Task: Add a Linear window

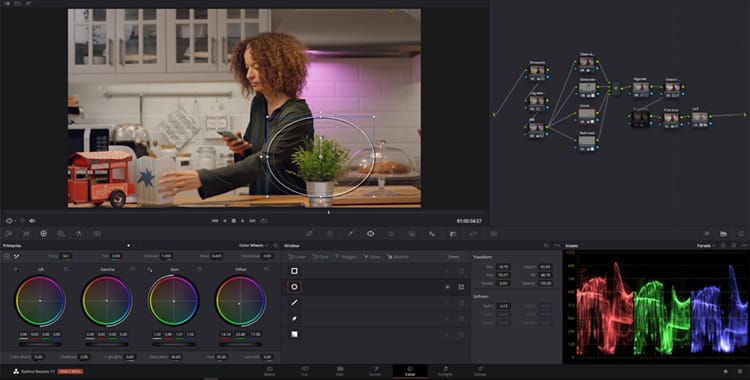Action: coord(297,257)
